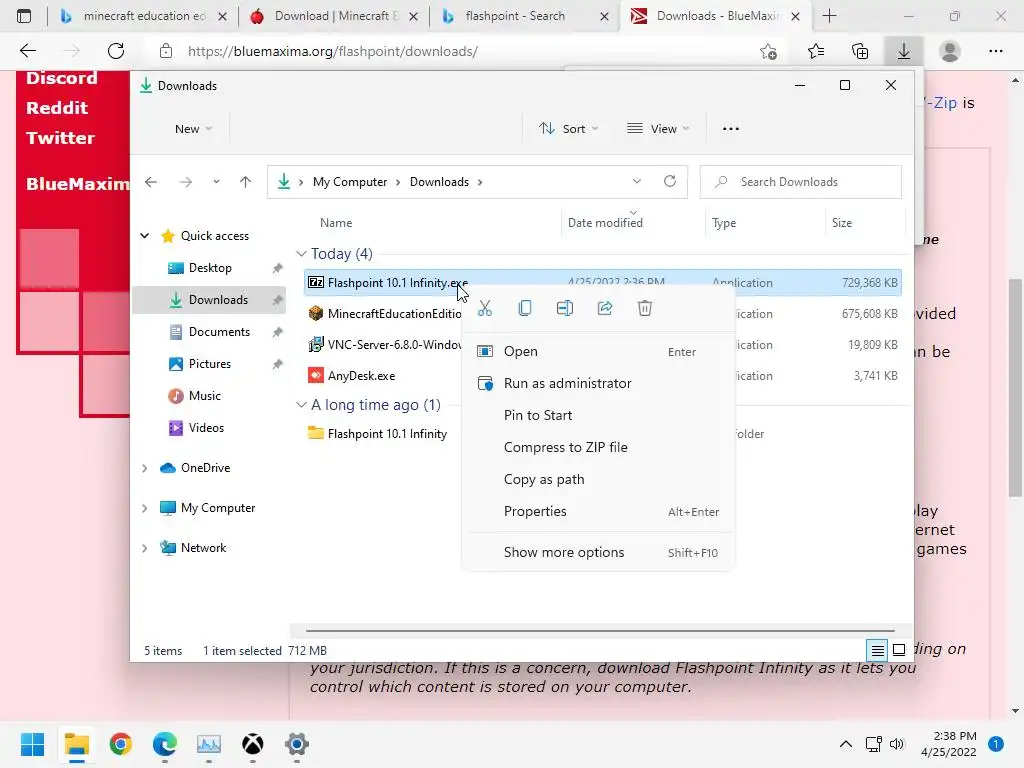1024x768 pixels.
Task: Click the Reddit link on webpage
Action: (x=57, y=108)
